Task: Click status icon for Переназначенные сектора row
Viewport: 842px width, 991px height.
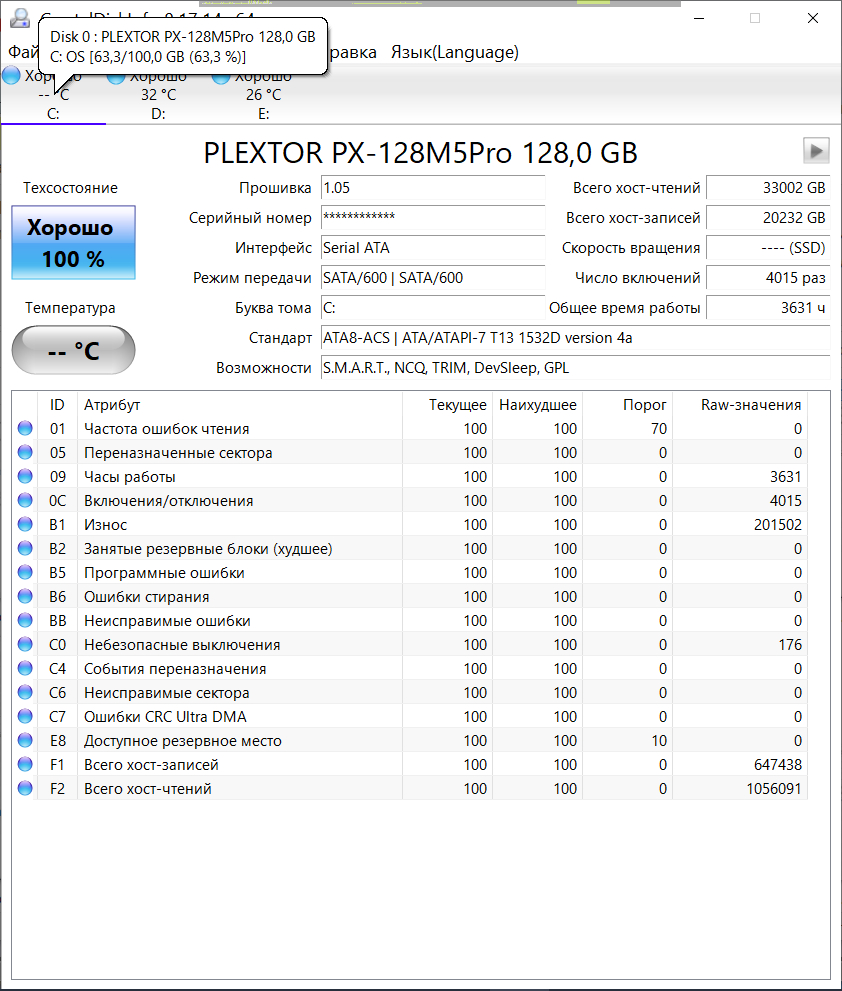Action: point(25,453)
